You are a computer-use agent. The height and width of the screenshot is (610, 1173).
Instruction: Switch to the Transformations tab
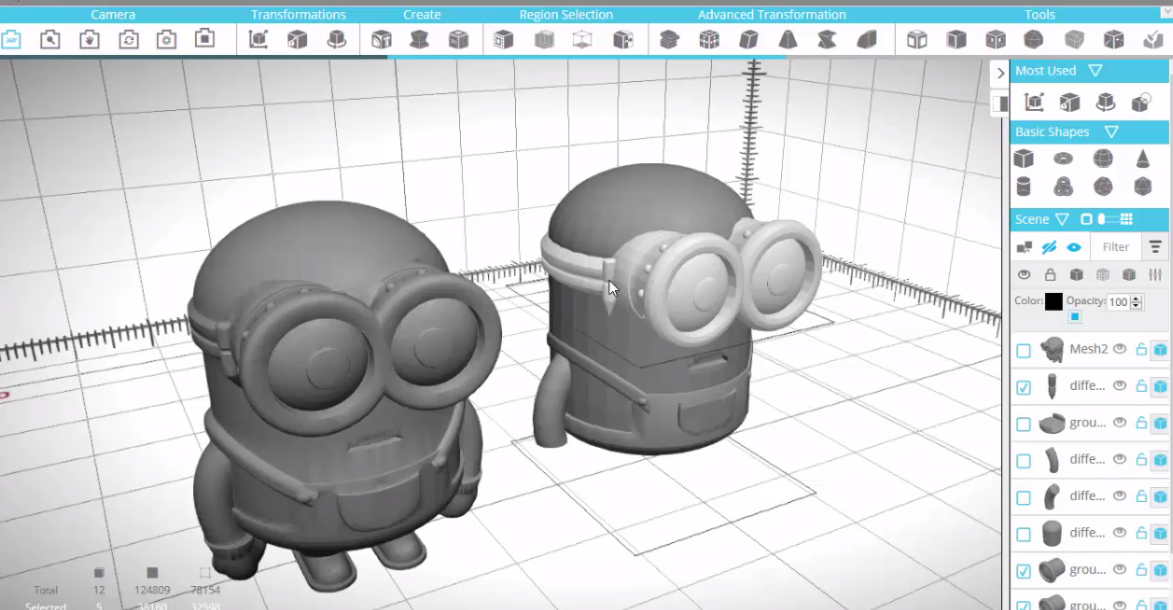tap(298, 14)
